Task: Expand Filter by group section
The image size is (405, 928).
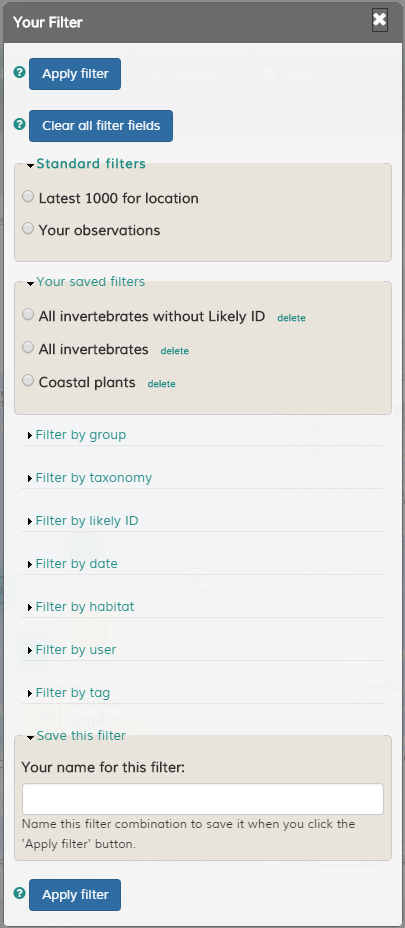Action: point(81,435)
